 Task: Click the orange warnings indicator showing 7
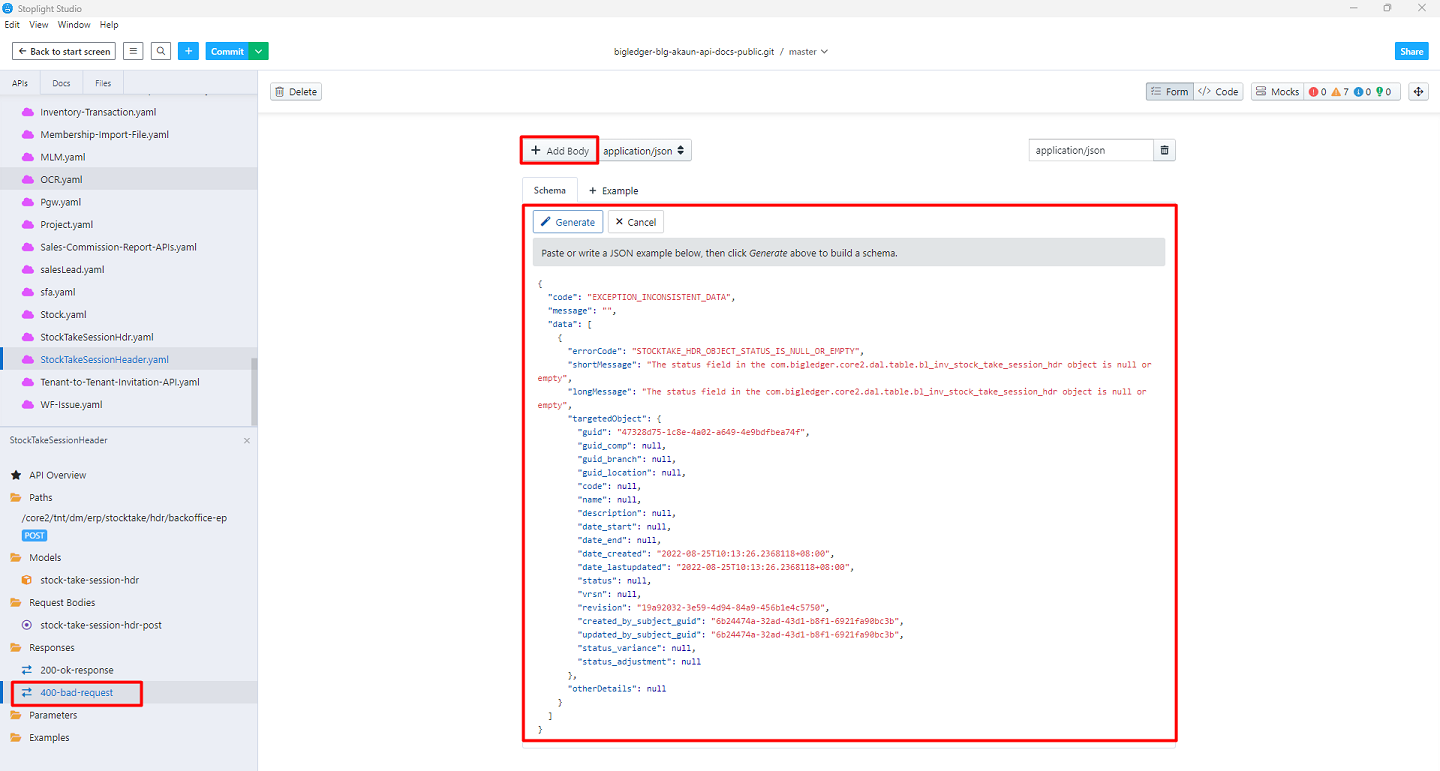pyautogui.click(x=1339, y=92)
